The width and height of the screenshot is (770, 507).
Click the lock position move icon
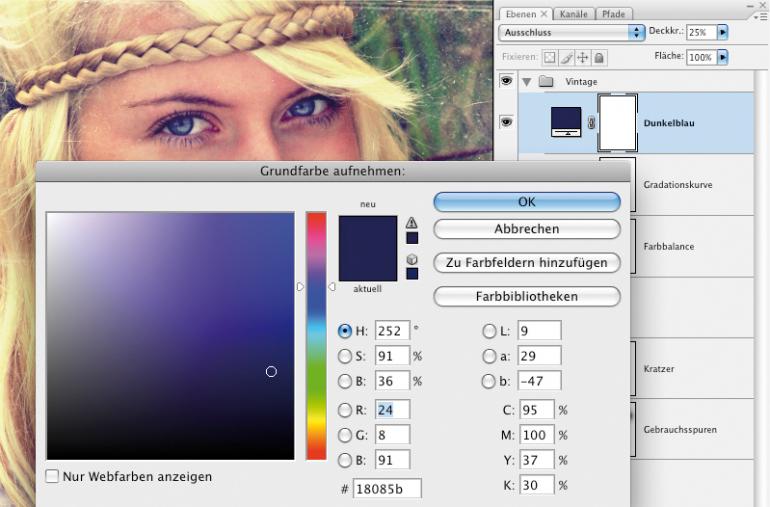point(582,58)
